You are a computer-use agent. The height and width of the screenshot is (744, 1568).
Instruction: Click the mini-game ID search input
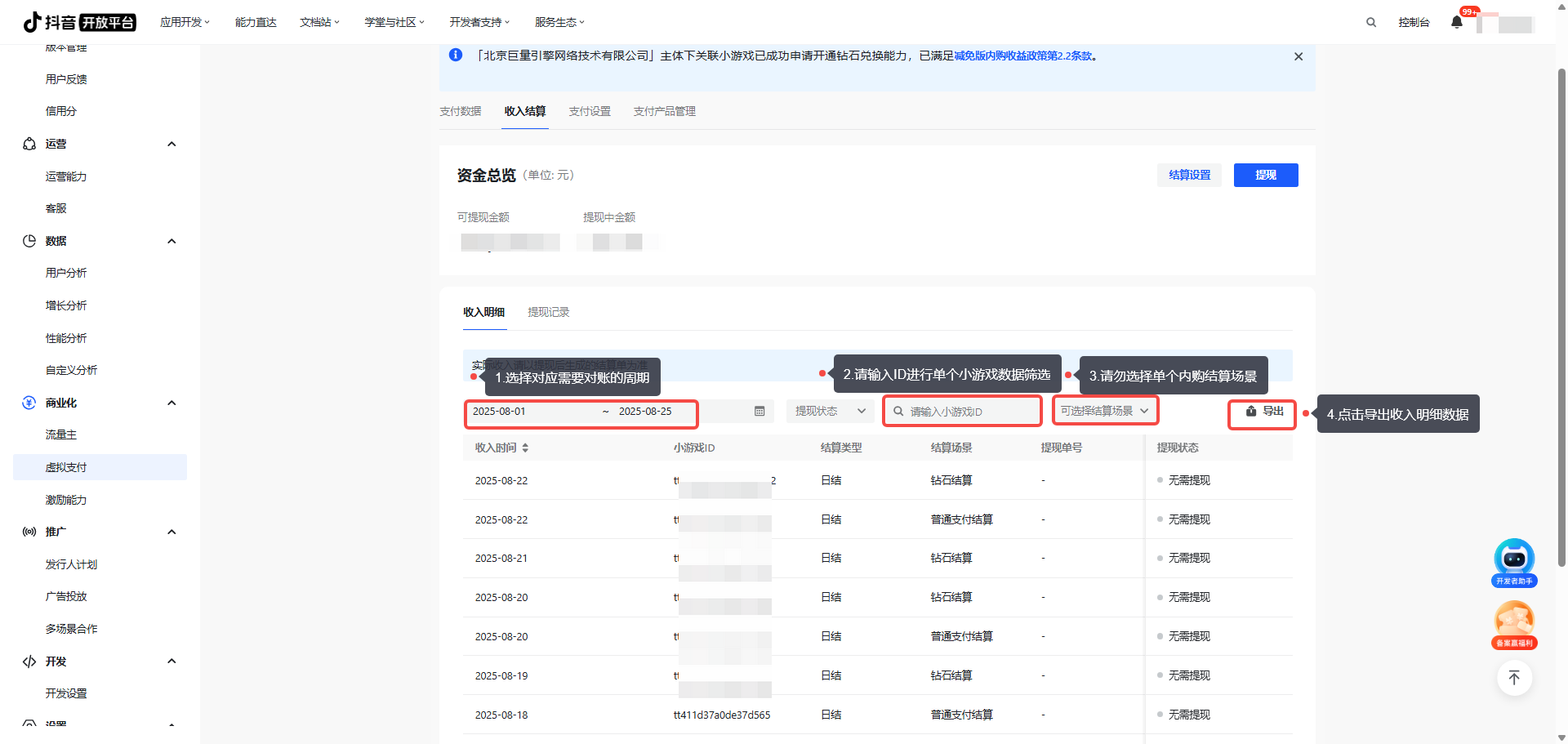[968, 412]
